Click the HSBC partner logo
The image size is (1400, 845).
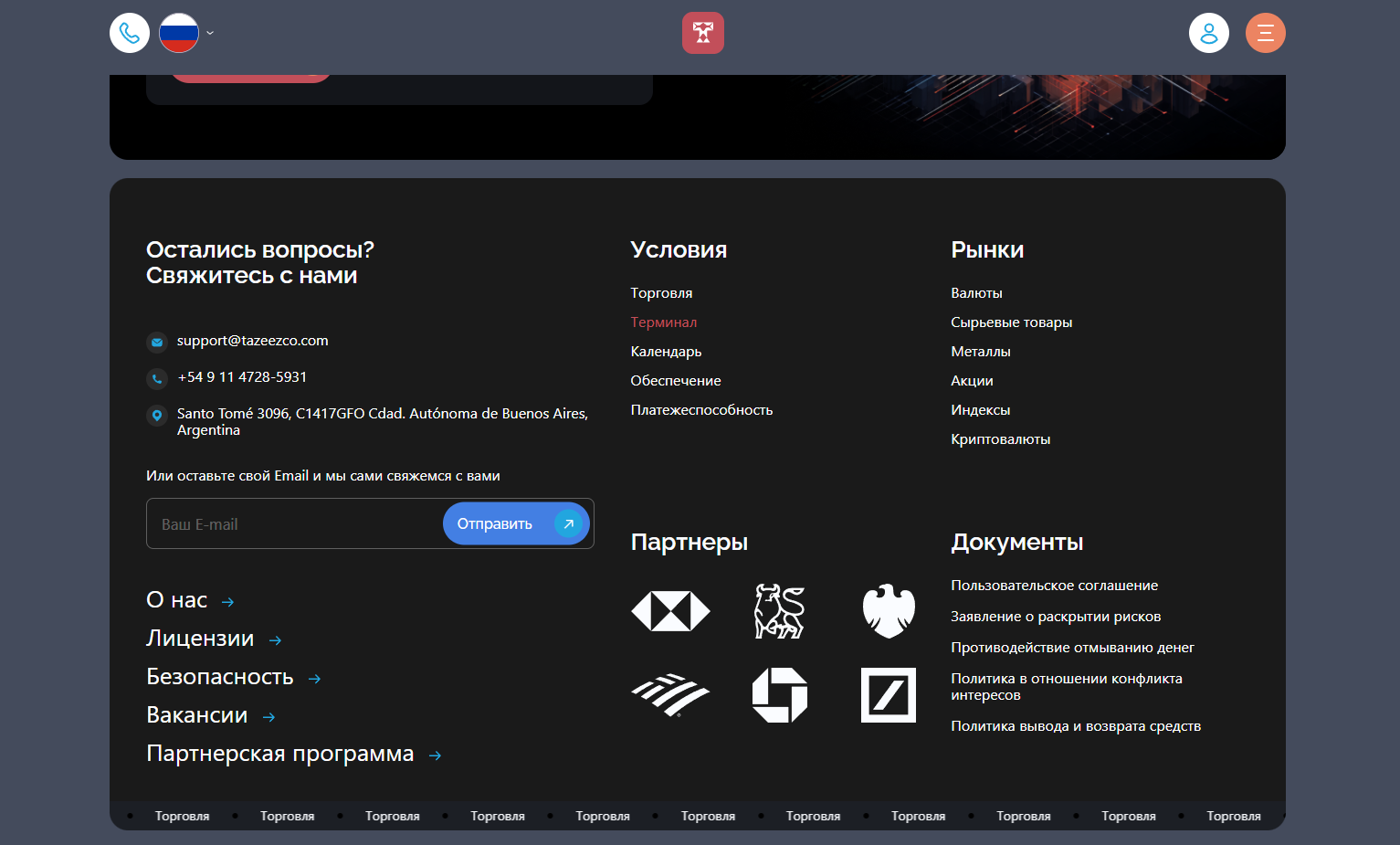(x=670, y=611)
